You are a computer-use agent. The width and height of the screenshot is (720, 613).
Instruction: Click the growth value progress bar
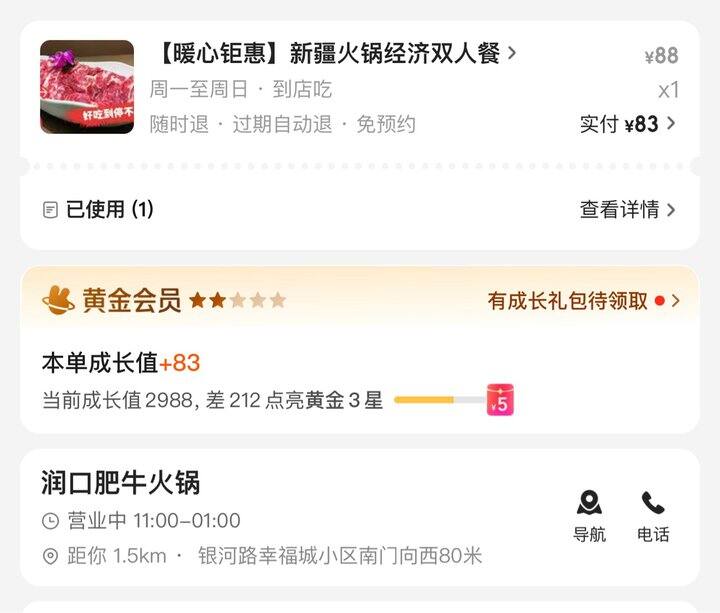pyautogui.click(x=440, y=400)
